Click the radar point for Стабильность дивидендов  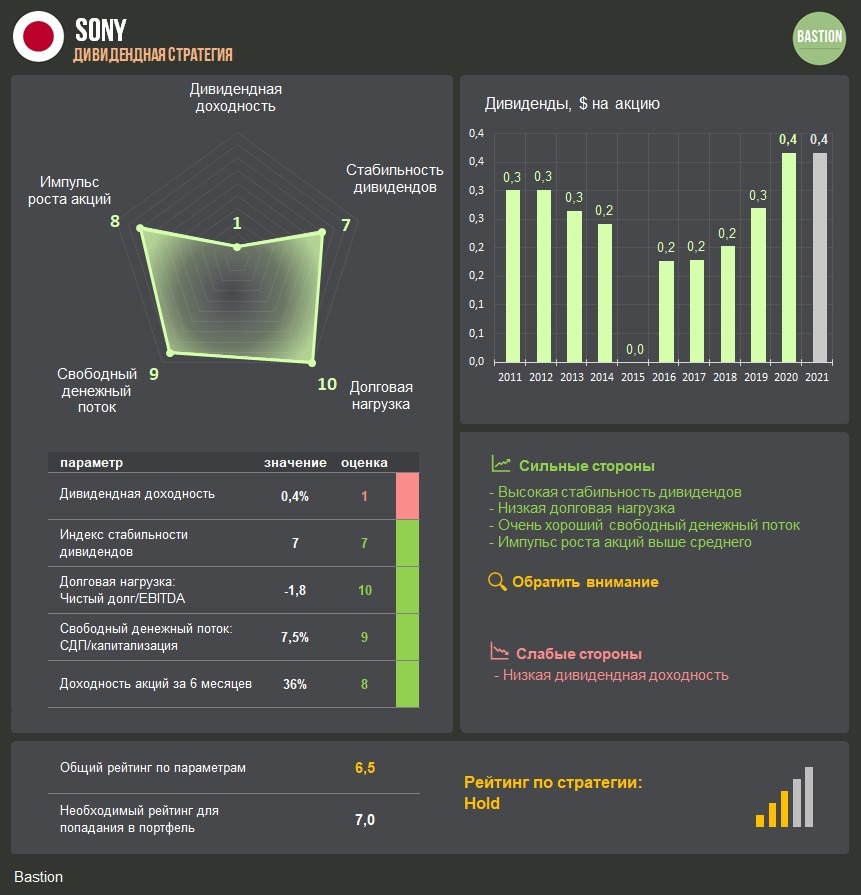coord(322,232)
